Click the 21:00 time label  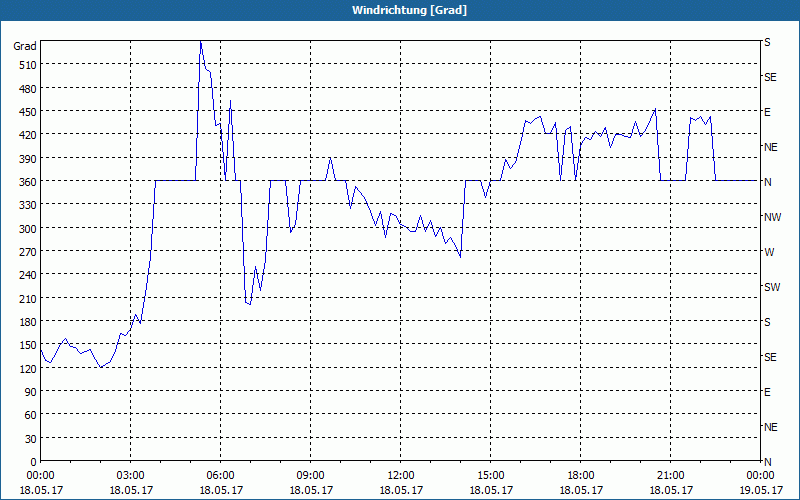pyautogui.click(x=670, y=476)
